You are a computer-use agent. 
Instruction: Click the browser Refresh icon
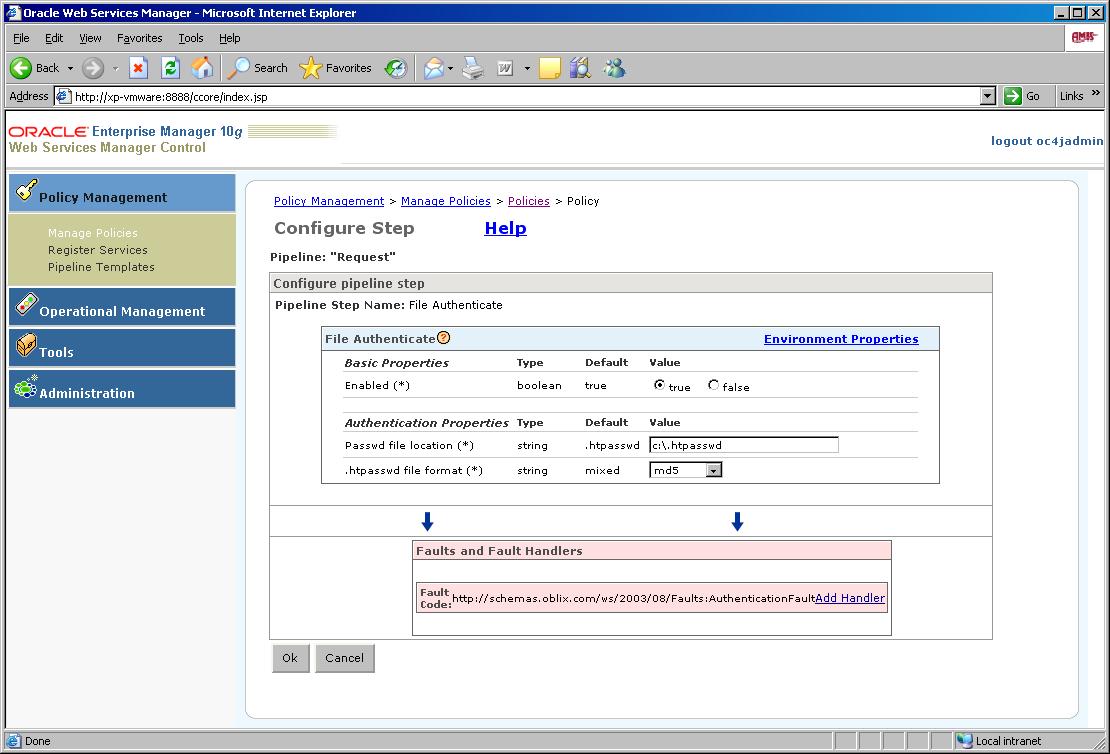click(x=170, y=68)
